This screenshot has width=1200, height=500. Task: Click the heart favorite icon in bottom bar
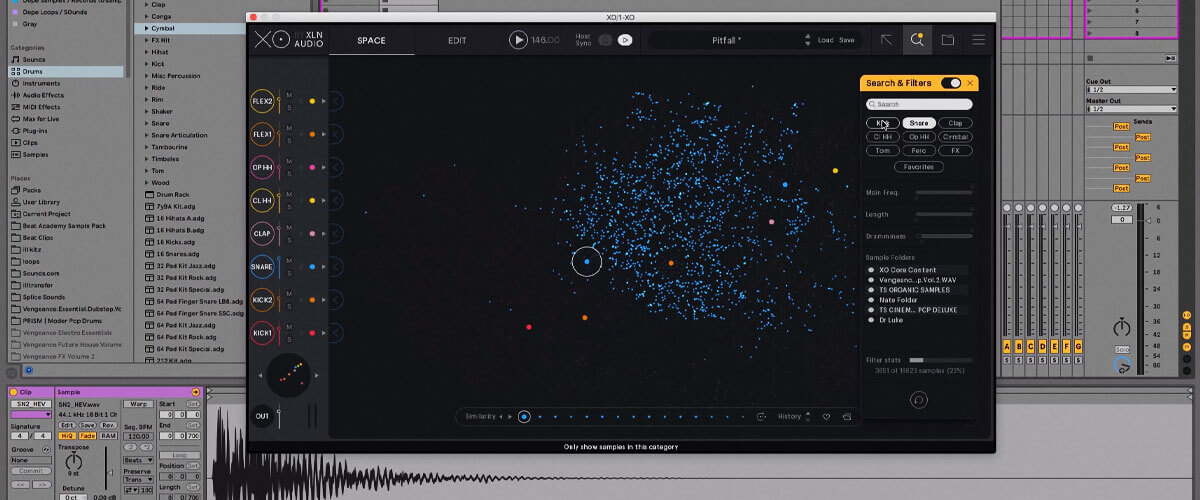826,416
